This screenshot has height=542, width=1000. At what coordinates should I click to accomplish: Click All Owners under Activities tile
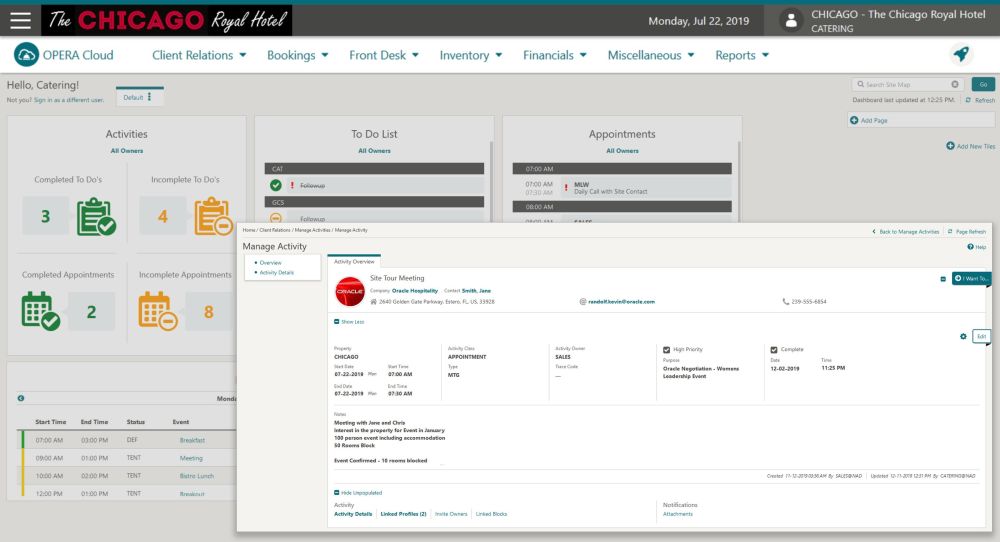pos(127,151)
